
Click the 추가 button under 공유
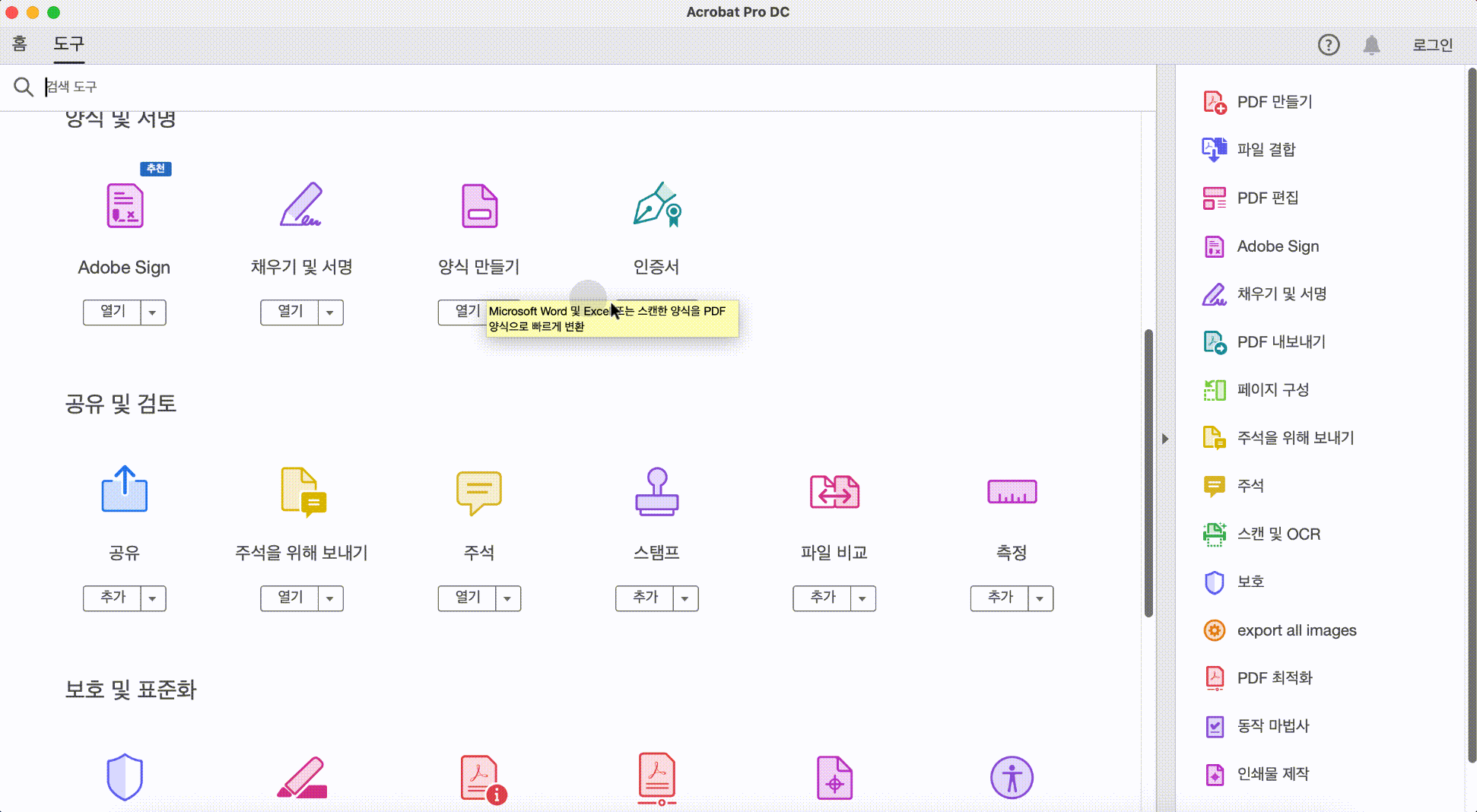[x=113, y=598]
